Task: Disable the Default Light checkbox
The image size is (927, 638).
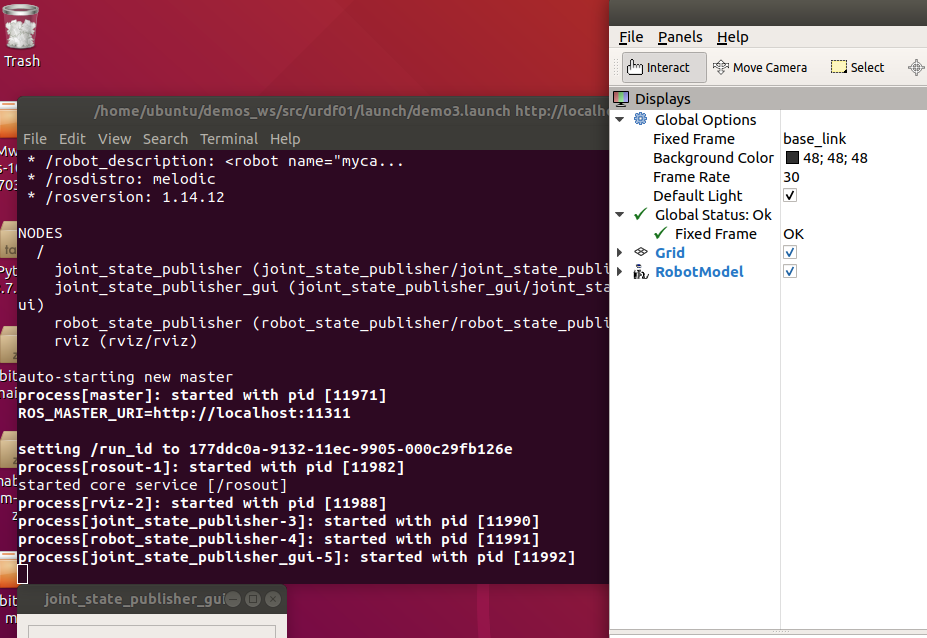Action: (x=789, y=195)
